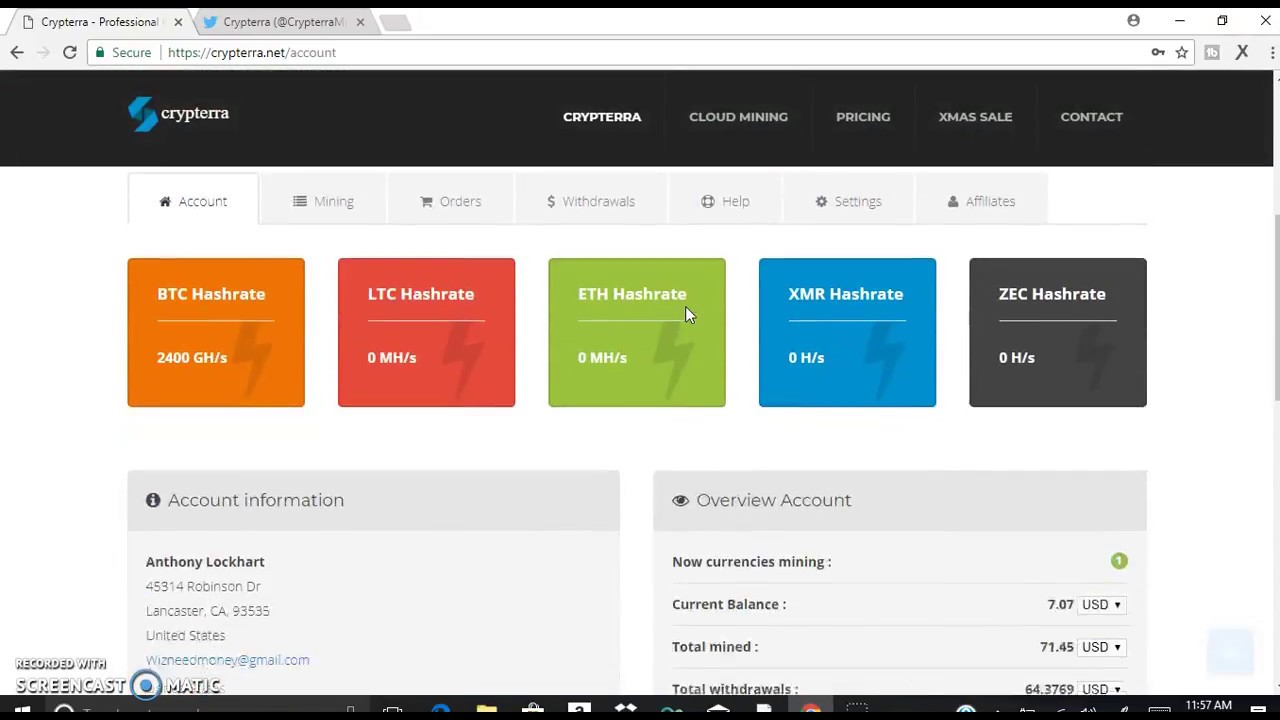Viewport: 1280px width, 720px height.
Task: Click the Crypterra logo
Action: (178, 114)
